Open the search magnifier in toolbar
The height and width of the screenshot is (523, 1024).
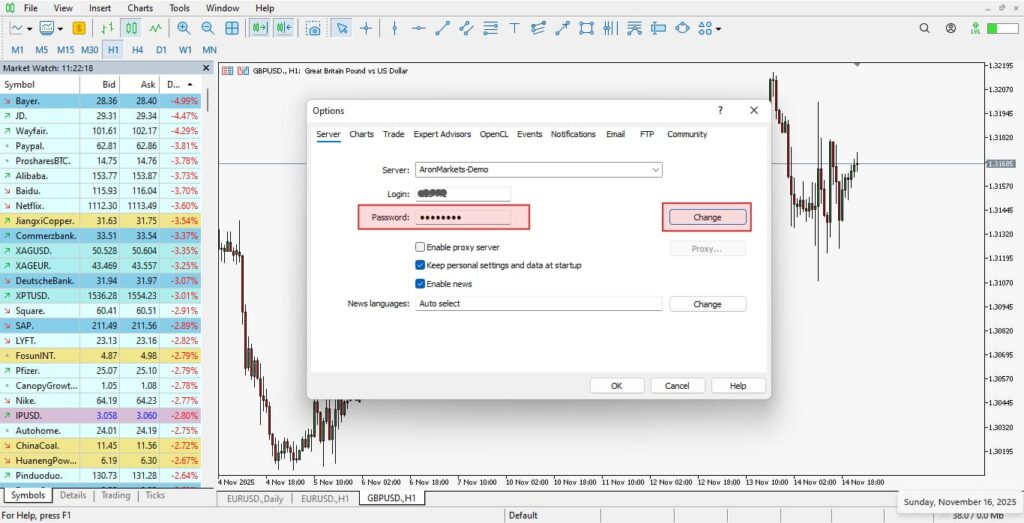click(925, 29)
